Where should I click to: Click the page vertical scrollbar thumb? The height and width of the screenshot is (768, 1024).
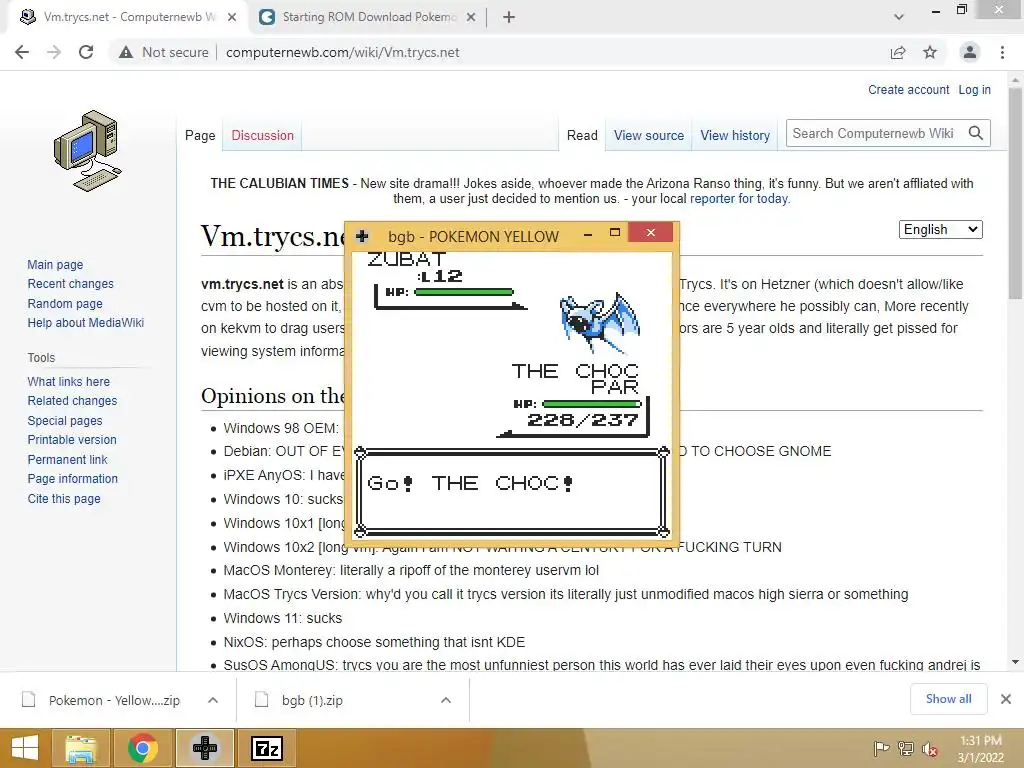1015,193
